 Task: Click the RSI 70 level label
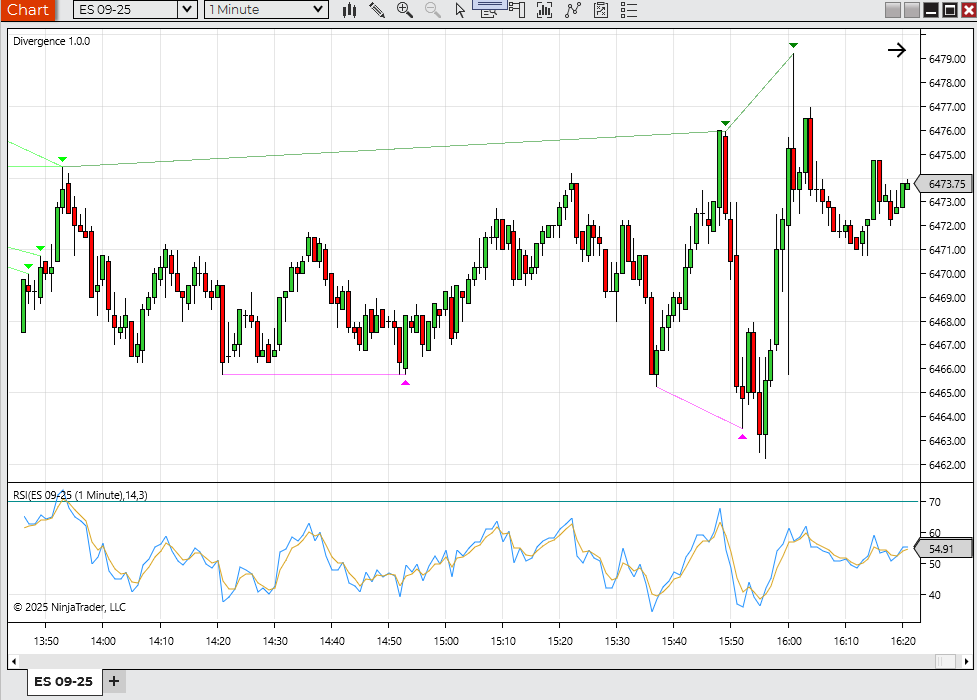click(x=935, y=502)
